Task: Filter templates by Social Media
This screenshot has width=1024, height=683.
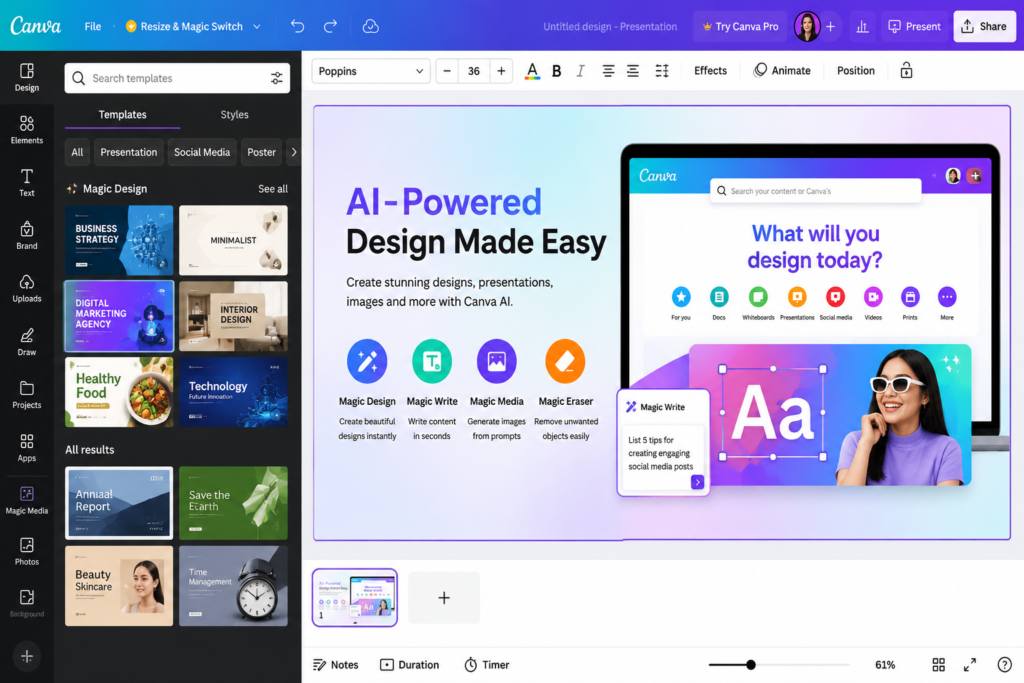Action: (x=202, y=152)
